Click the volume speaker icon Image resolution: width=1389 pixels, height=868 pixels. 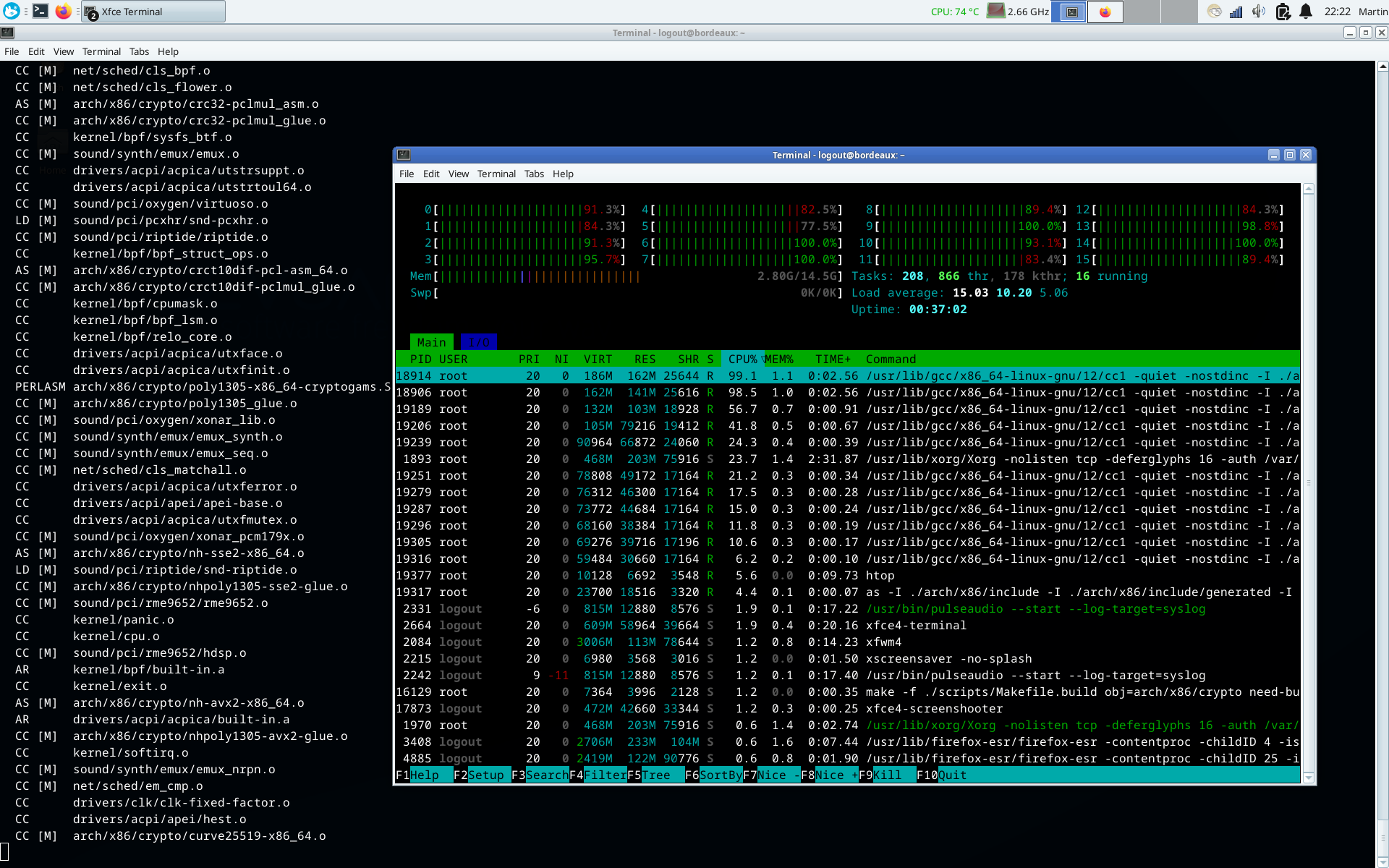[1259, 11]
